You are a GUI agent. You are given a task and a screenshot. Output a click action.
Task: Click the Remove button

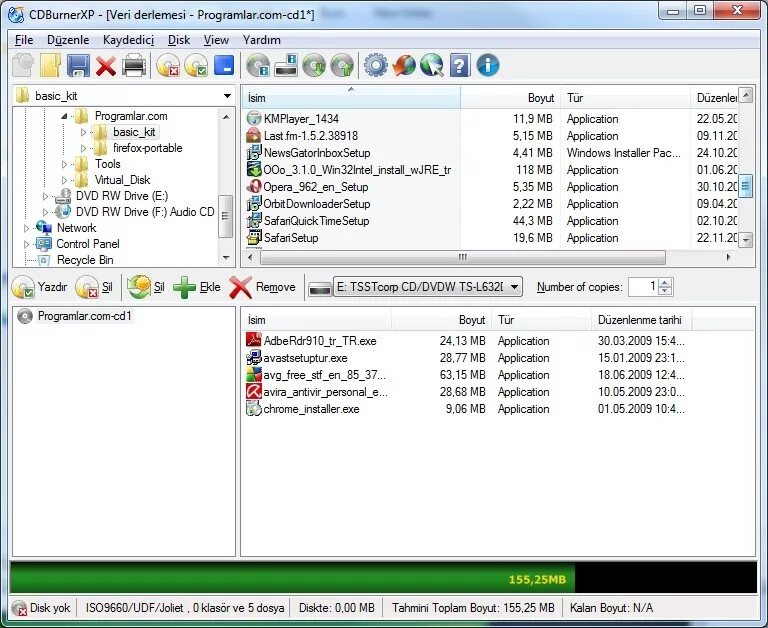click(263, 287)
